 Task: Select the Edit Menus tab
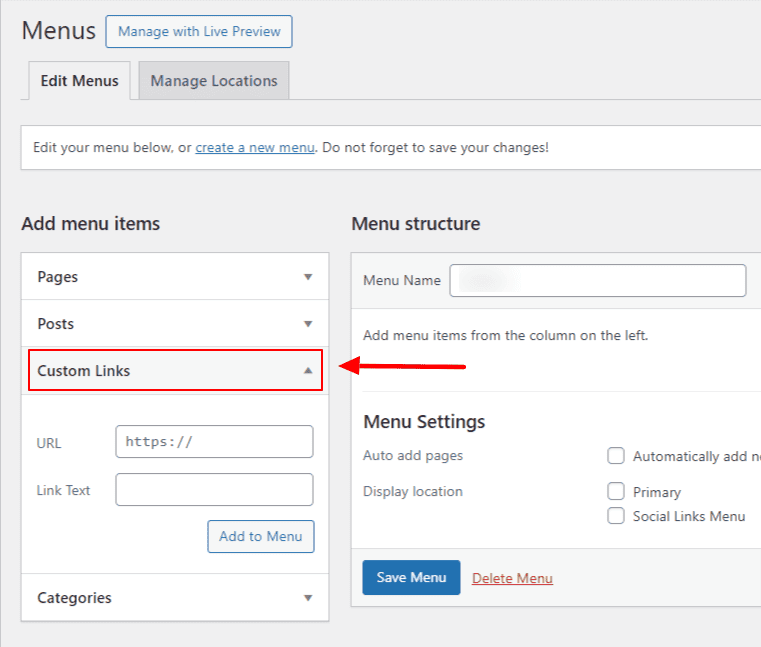(80, 81)
